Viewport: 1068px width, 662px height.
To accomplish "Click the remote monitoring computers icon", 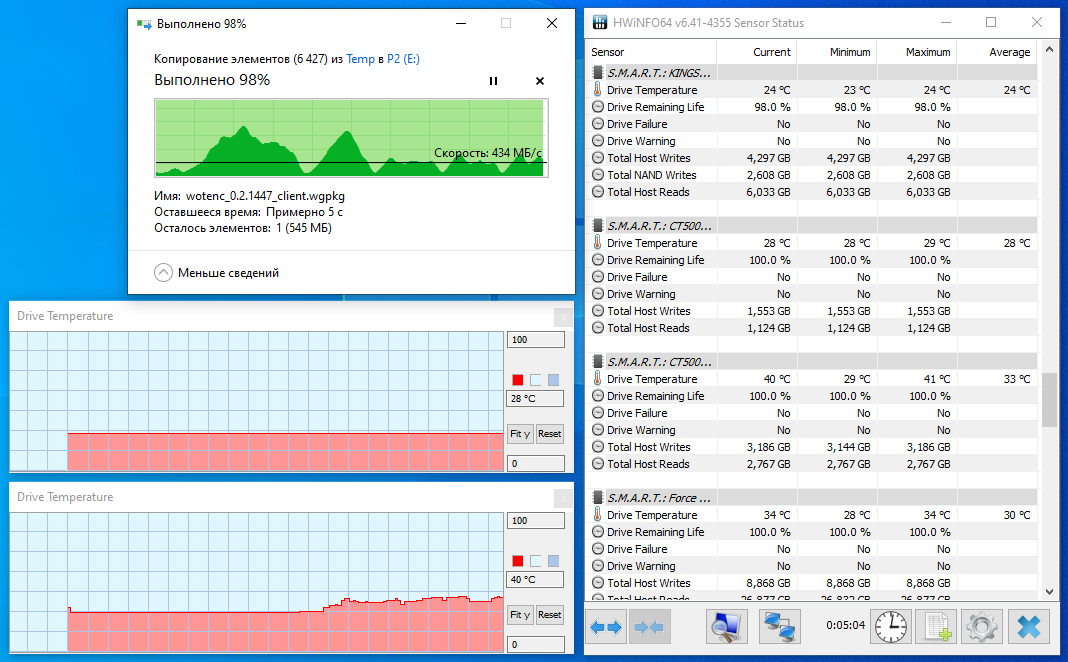I will 779,627.
